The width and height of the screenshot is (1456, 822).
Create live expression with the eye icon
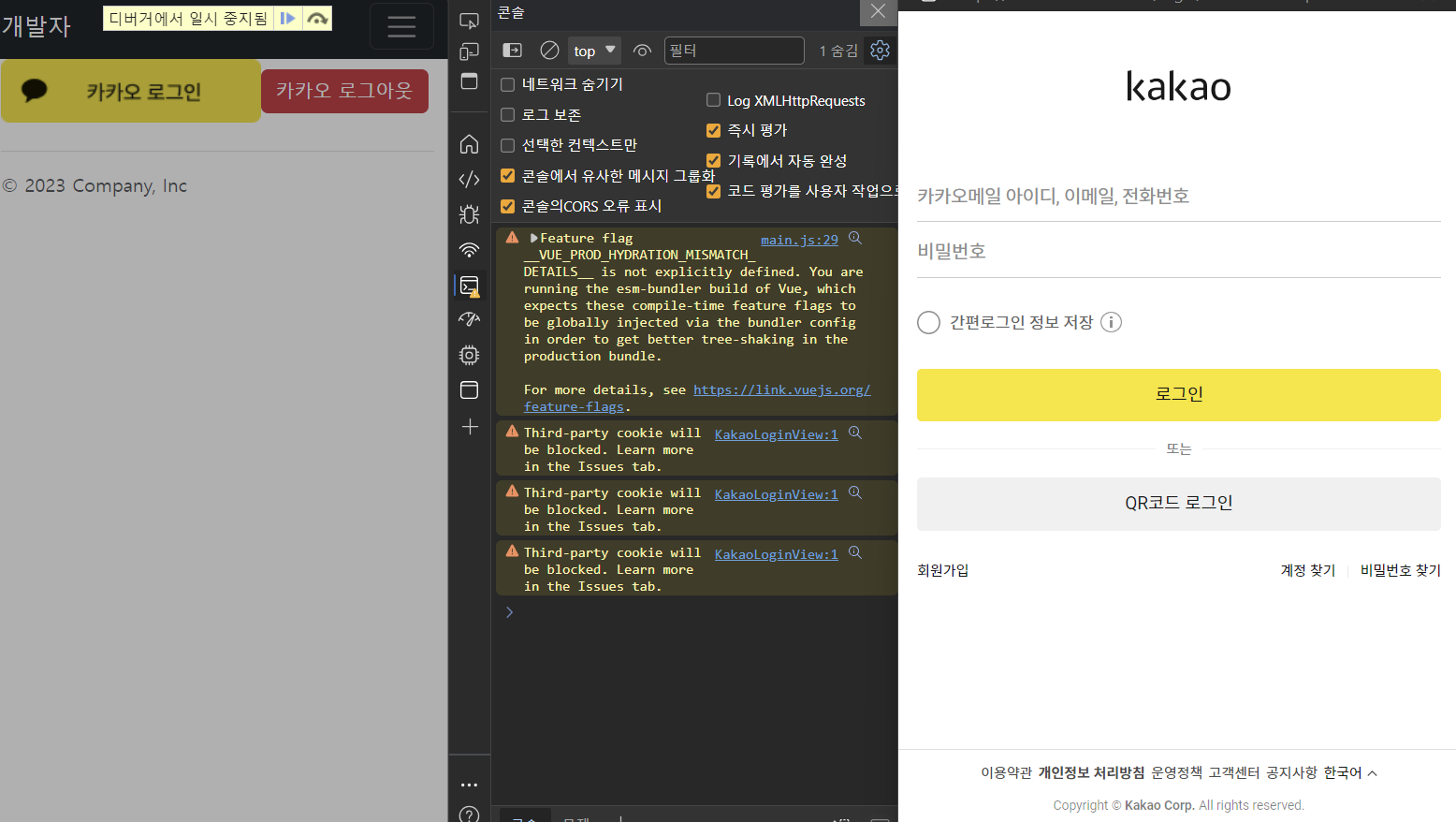coord(642,51)
